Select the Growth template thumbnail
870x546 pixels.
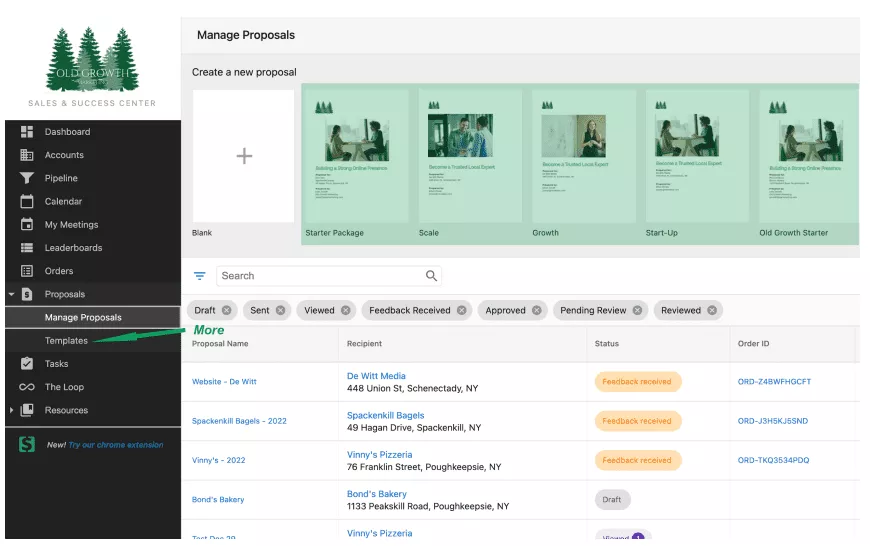(584, 156)
